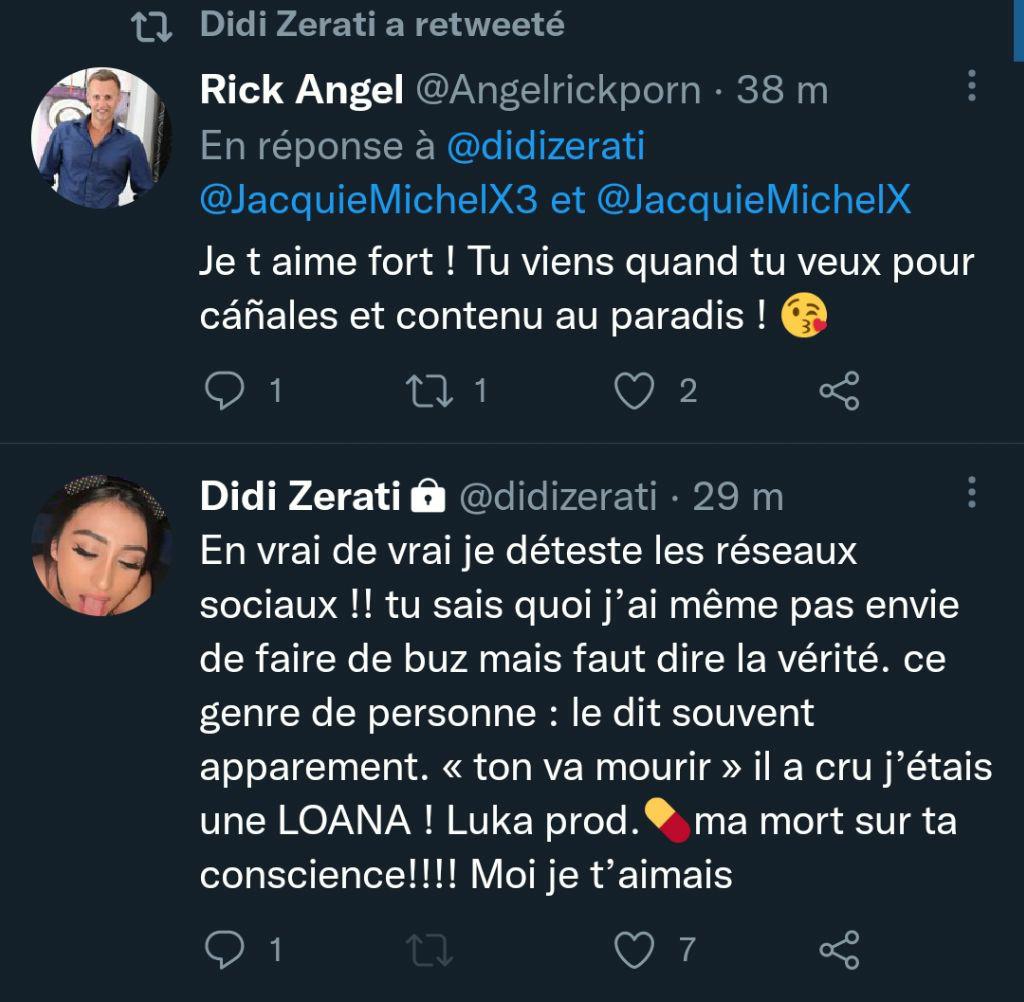Share Rick Angel's tweet
This screenshot has height=1002, width=1024.
point(839,391)
